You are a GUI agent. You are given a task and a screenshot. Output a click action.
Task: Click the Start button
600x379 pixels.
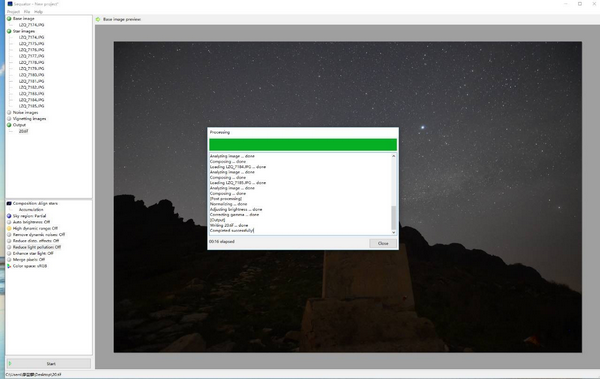[x=49, y=364]
